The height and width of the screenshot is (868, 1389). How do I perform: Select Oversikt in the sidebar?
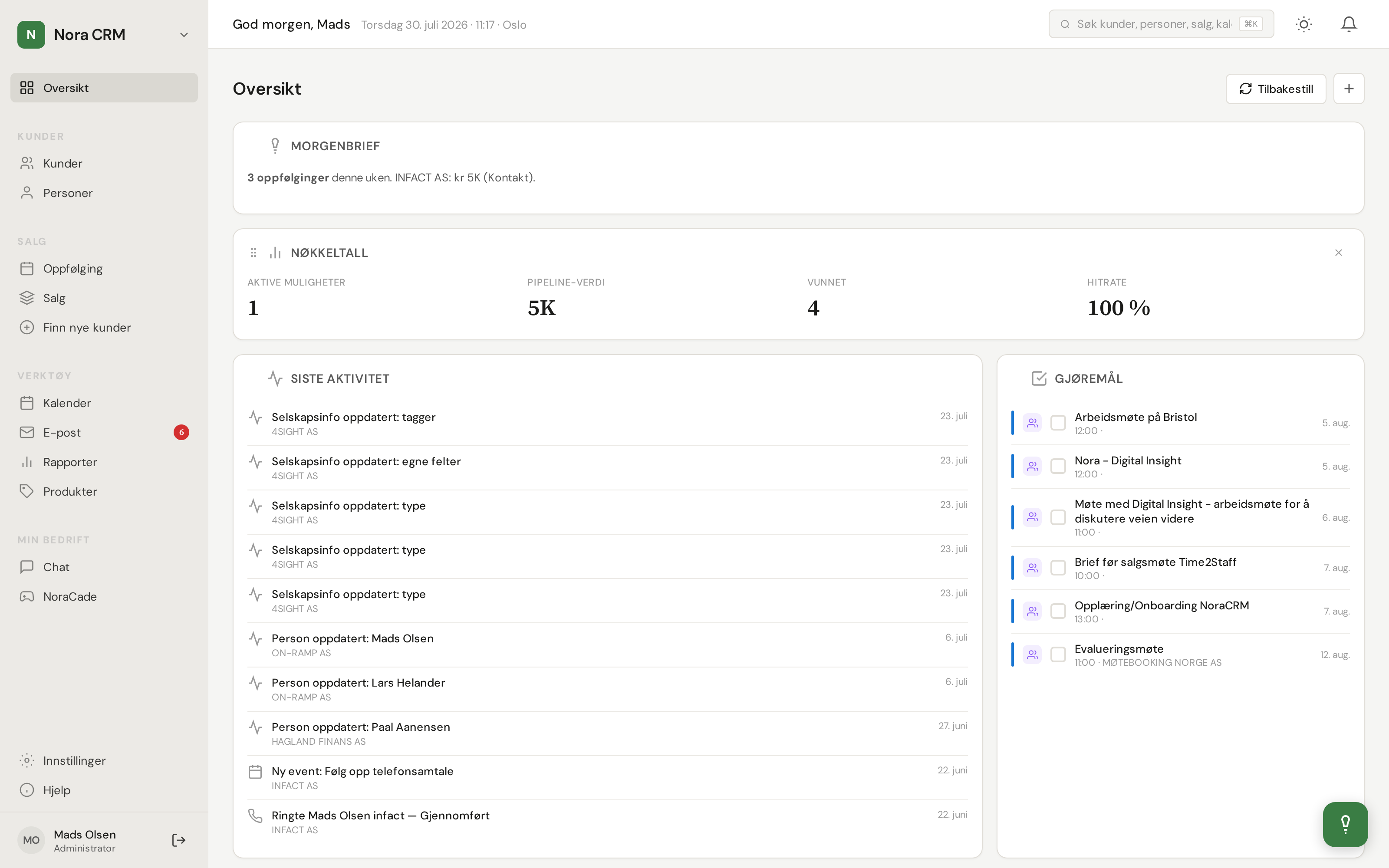(x=104, y=88)
